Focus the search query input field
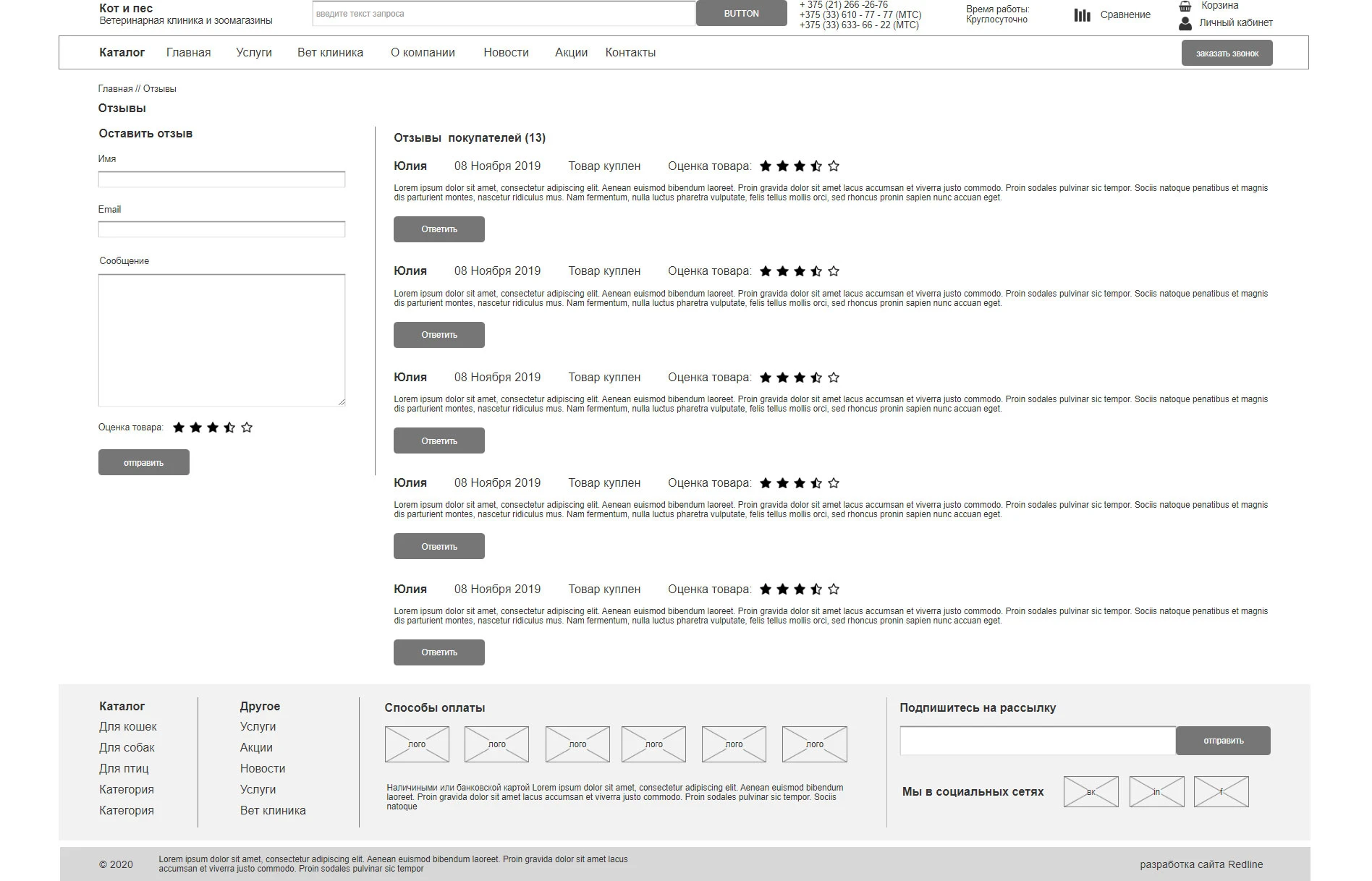The width and height of the screenshot is (1372, 881). click(504, 14)
